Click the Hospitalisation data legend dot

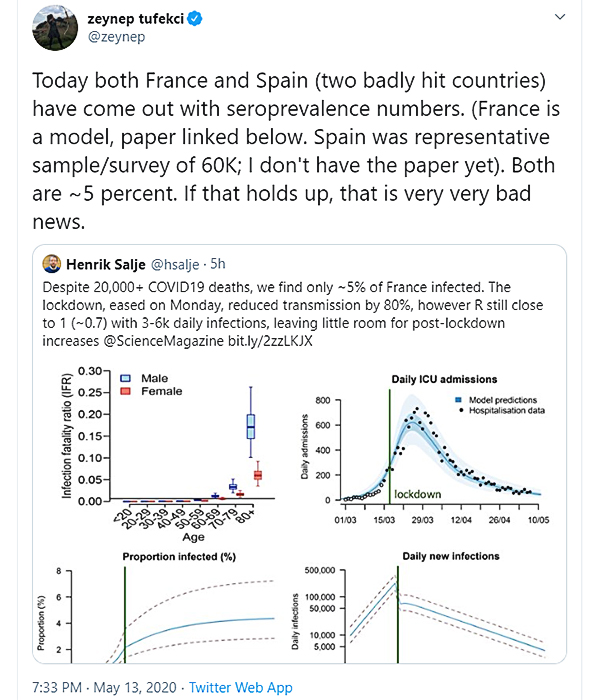point(460,410)
